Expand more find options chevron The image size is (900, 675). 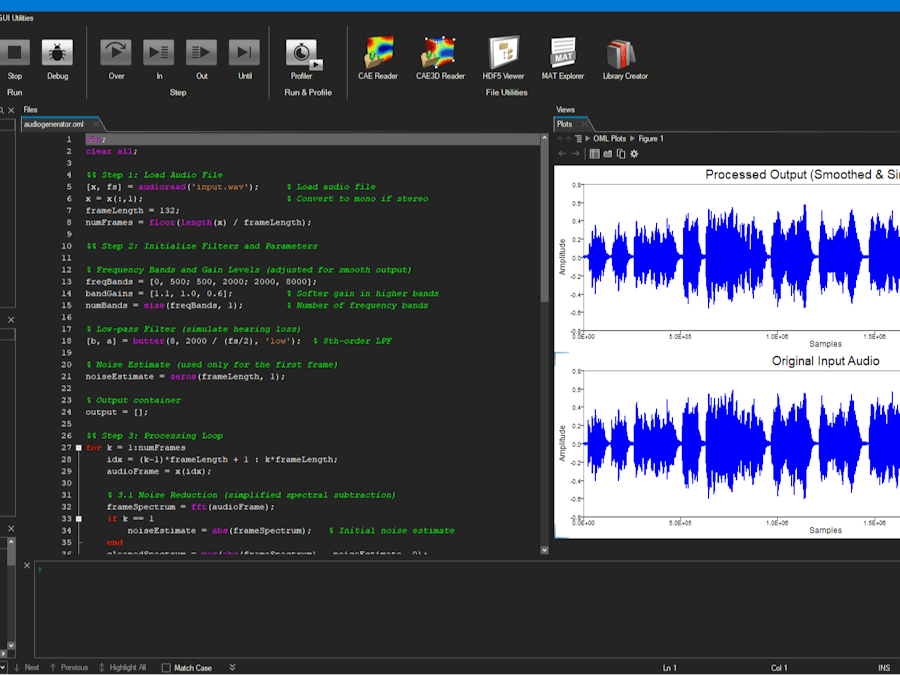tap(232, 667)
